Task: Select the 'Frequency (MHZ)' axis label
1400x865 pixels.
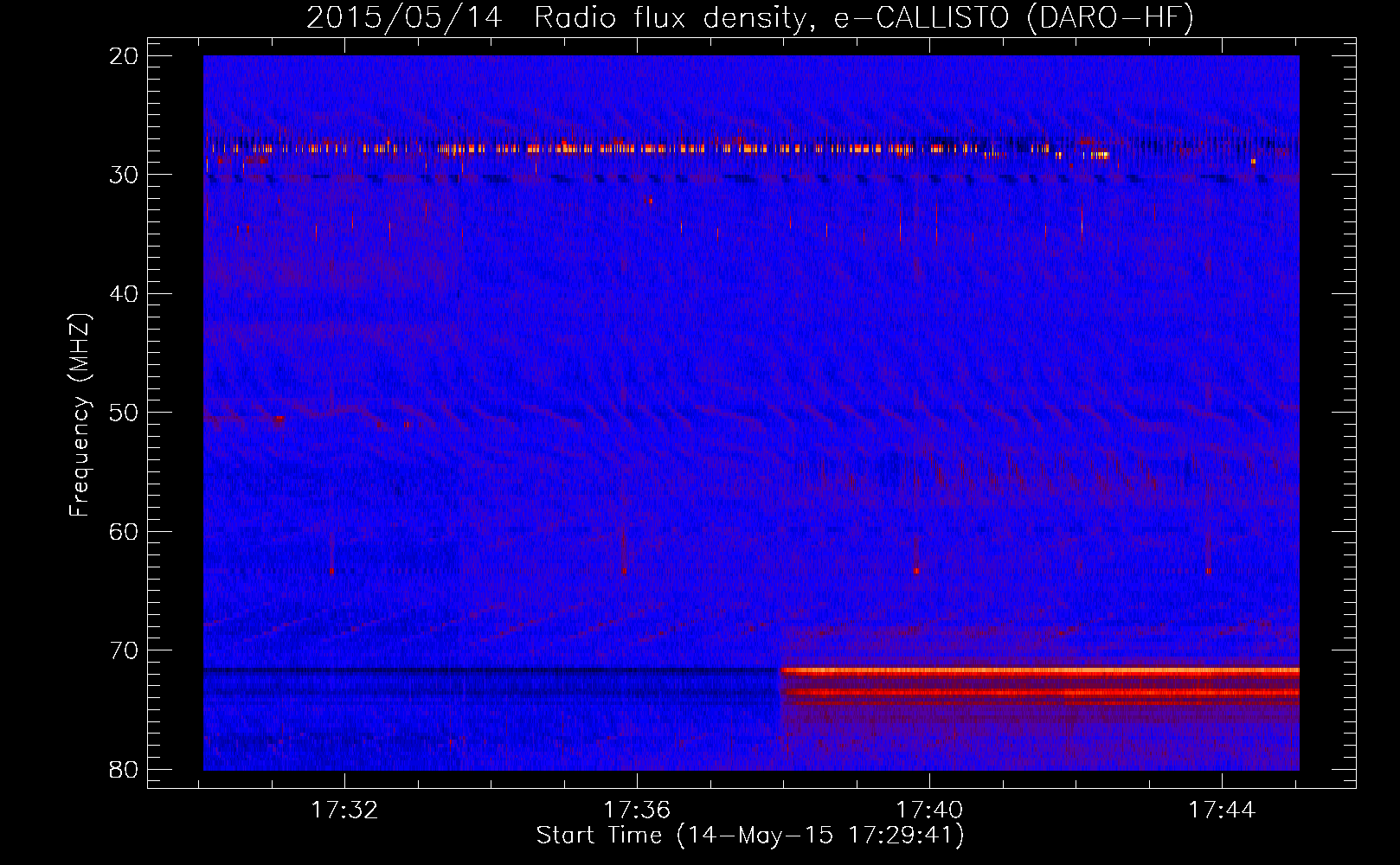Action: coord(80,414)
